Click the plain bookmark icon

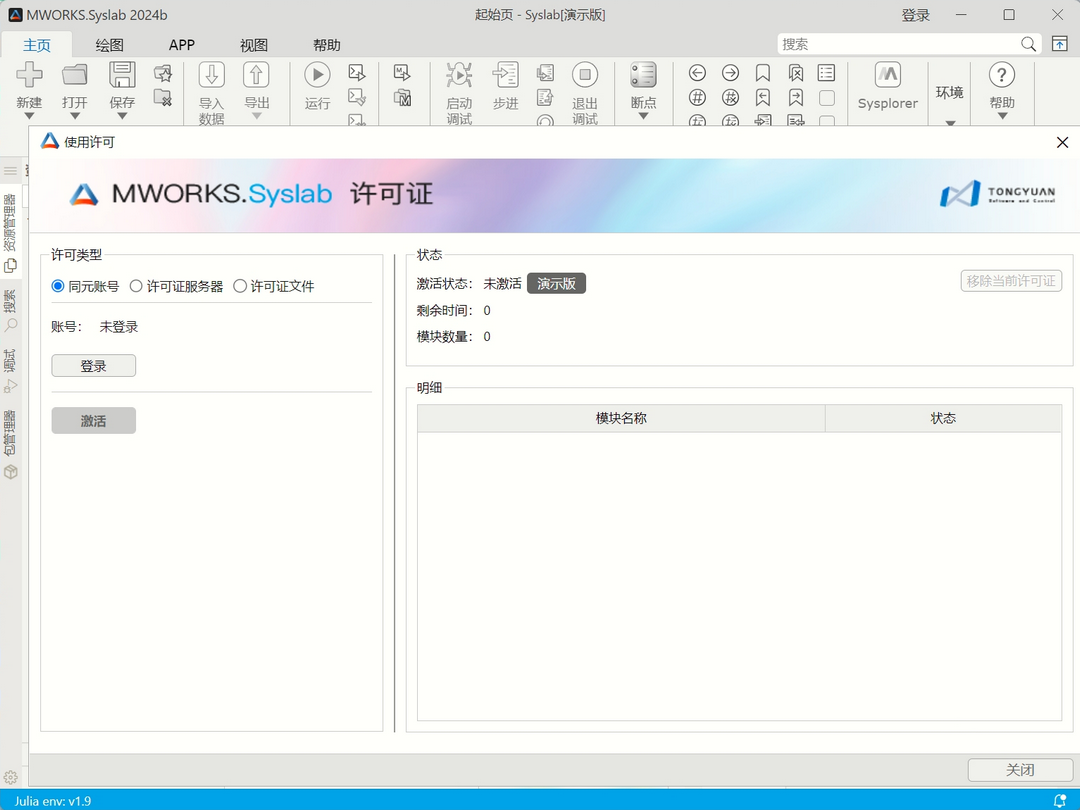coord(762,73)
